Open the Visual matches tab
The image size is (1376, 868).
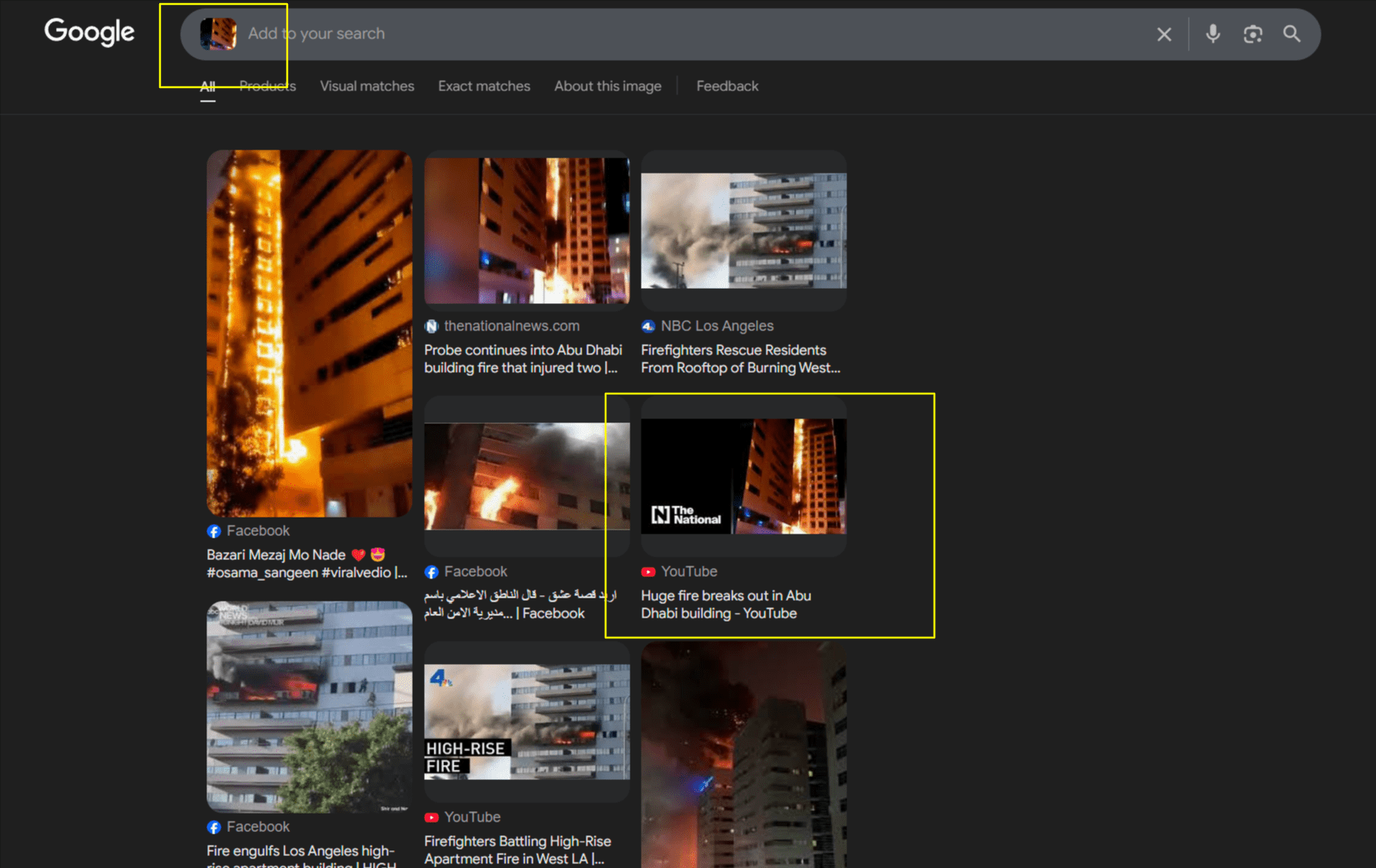[x=367, y=86]
